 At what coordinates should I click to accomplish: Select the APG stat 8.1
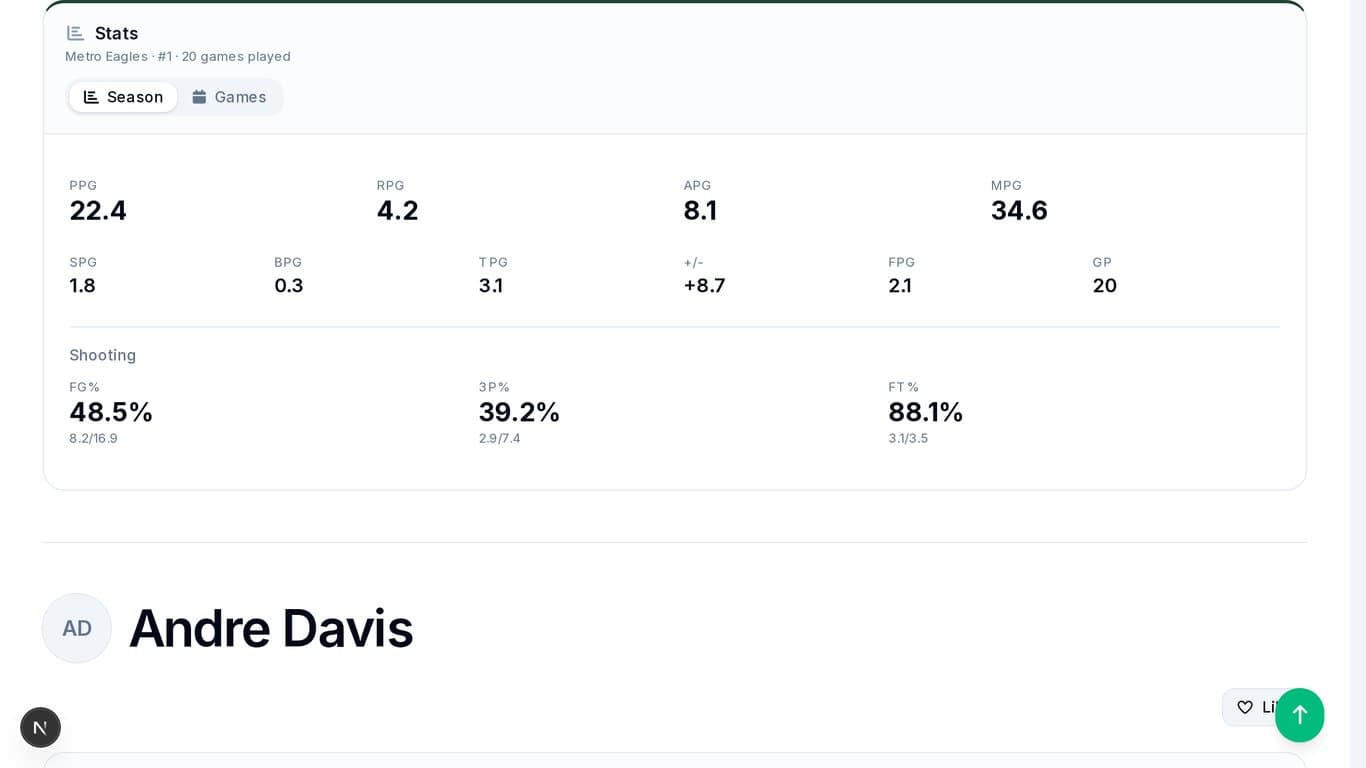[700, 210]
